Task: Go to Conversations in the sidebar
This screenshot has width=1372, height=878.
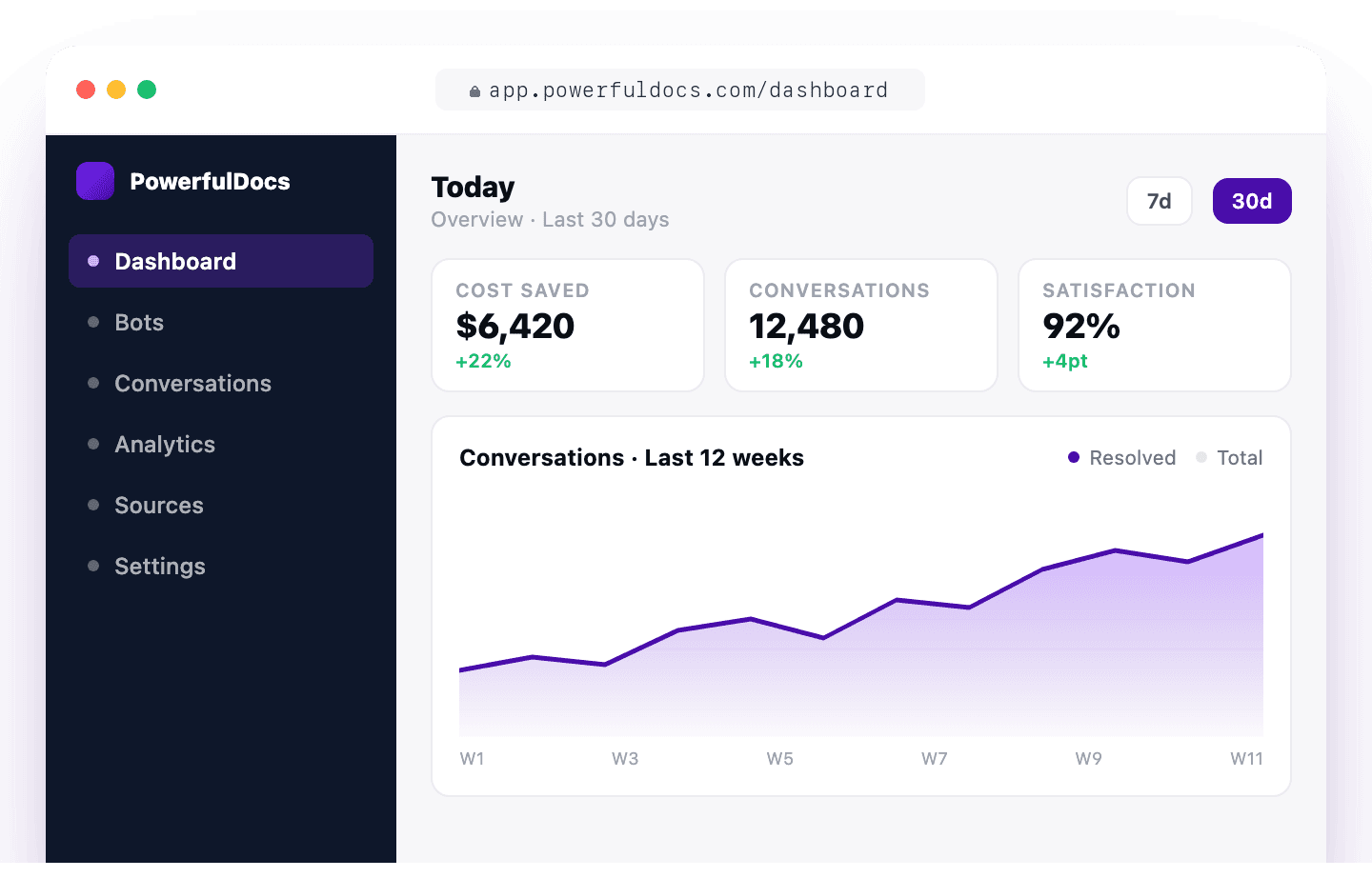Action: tap(221, 383)
